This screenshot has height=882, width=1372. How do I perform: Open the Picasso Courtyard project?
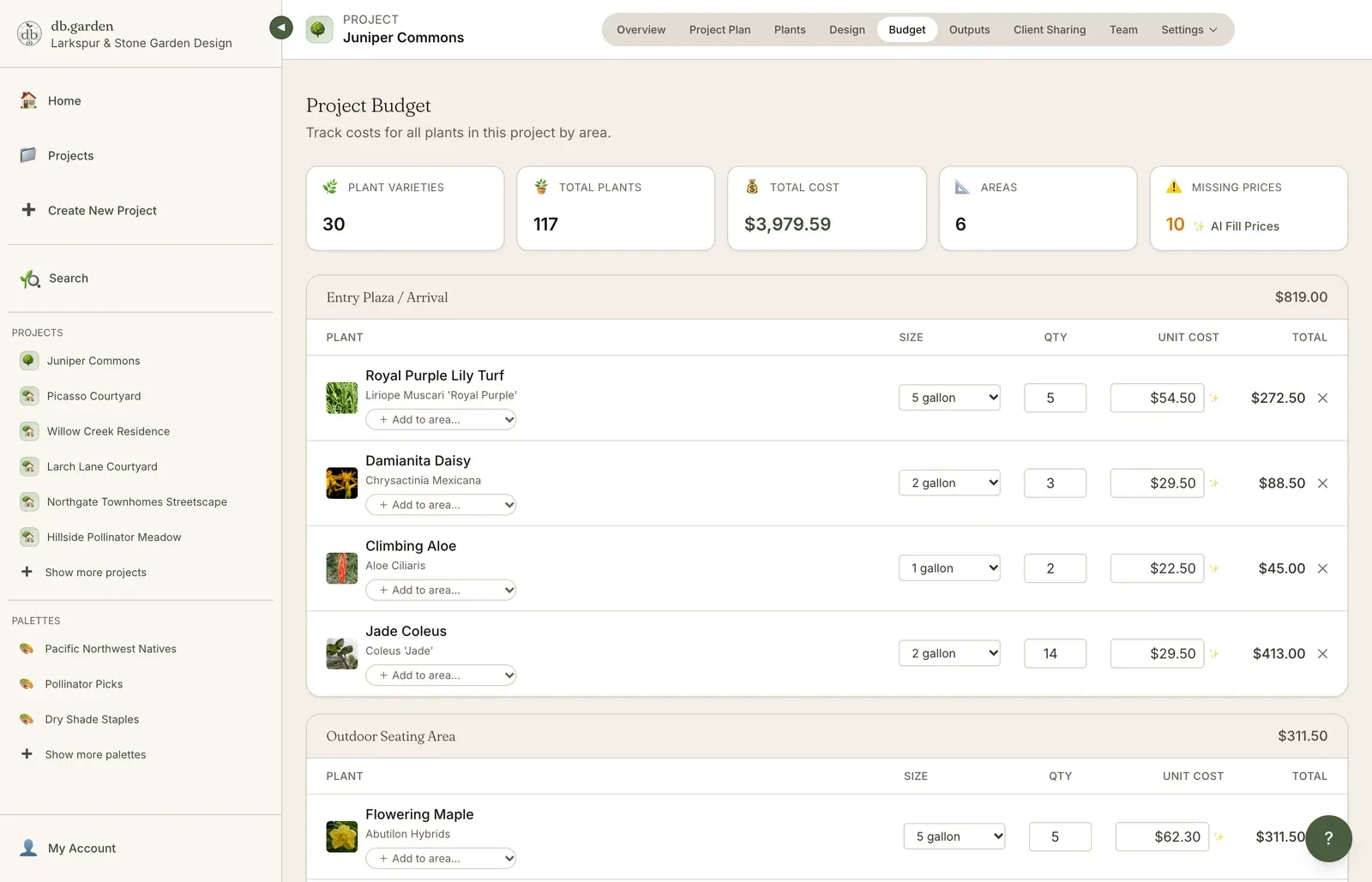[x=81, y=396]
